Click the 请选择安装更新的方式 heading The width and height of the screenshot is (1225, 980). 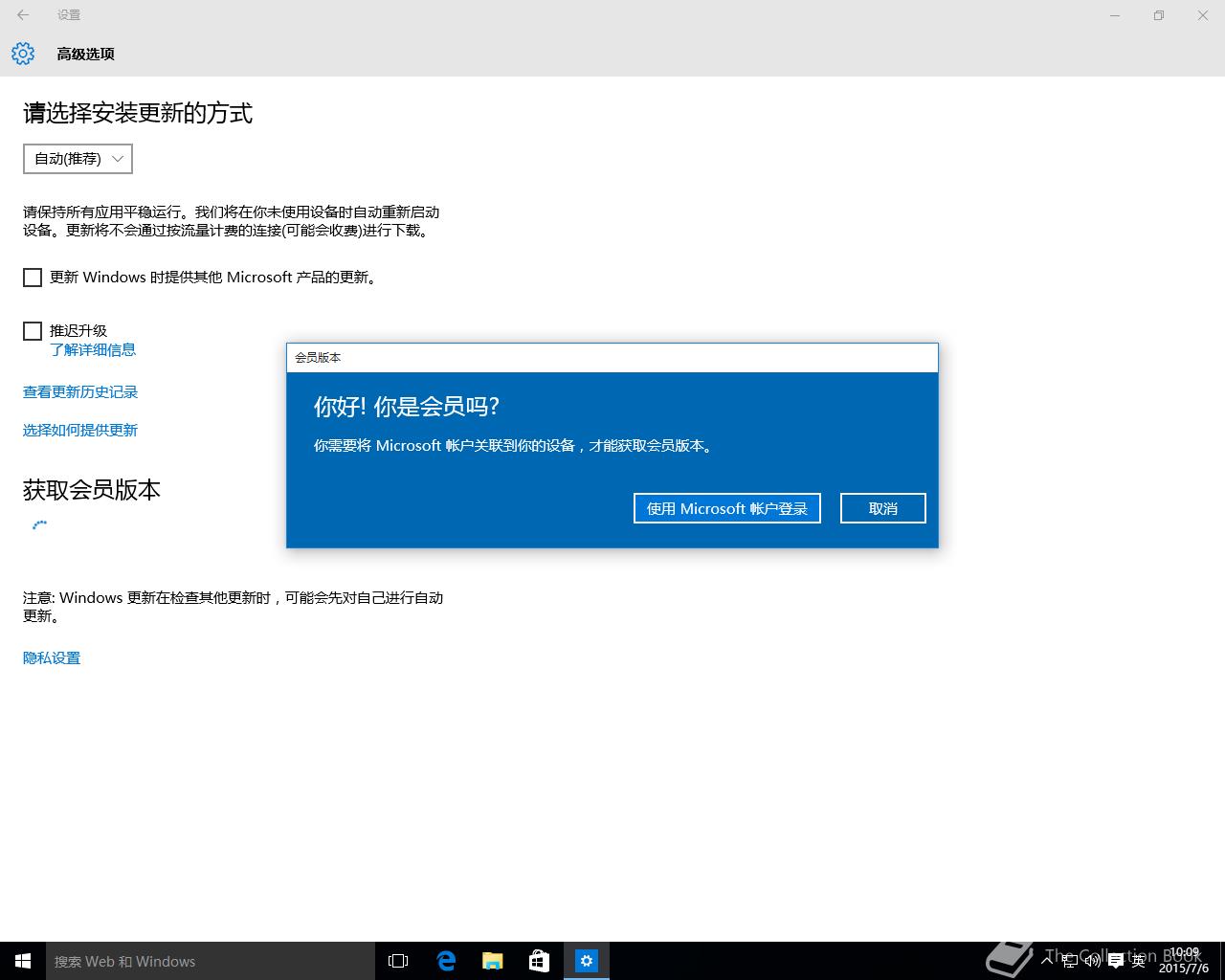coord(138,113)
